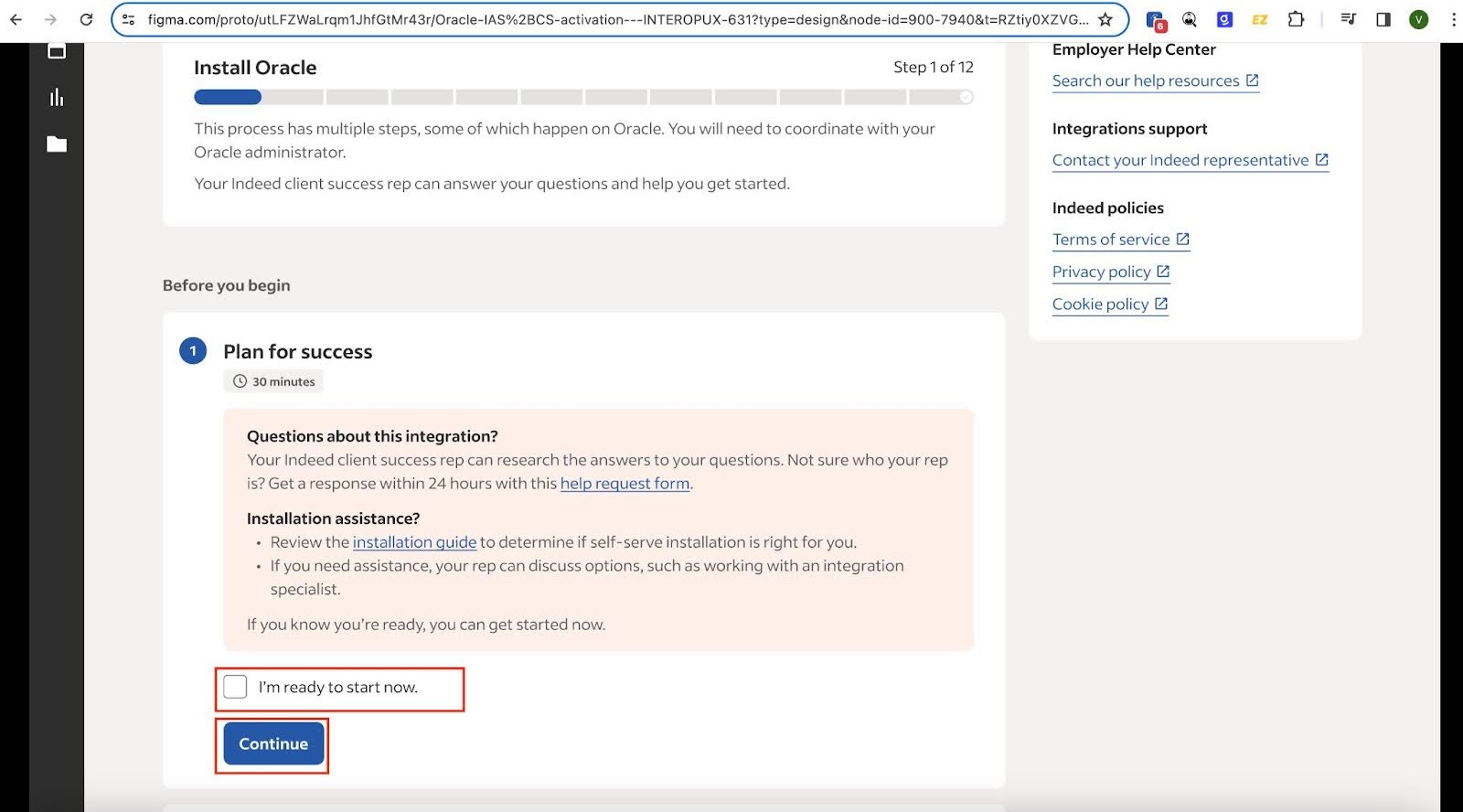Open the bar chart sidebar icon
The height and width of the screenshot is (812, 1463).
pos(57,97)
